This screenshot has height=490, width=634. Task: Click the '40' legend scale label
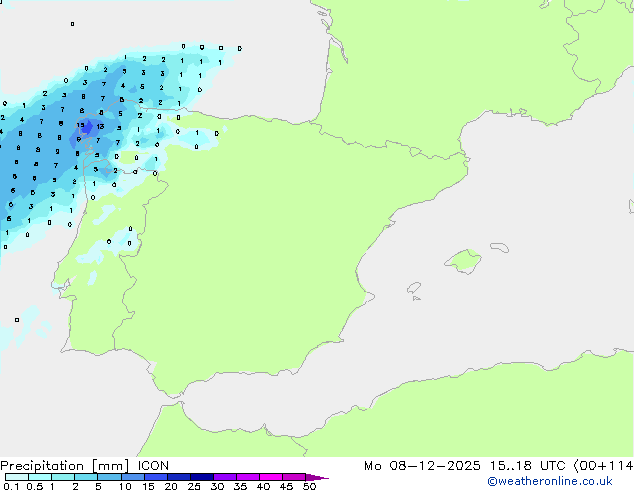263,486
